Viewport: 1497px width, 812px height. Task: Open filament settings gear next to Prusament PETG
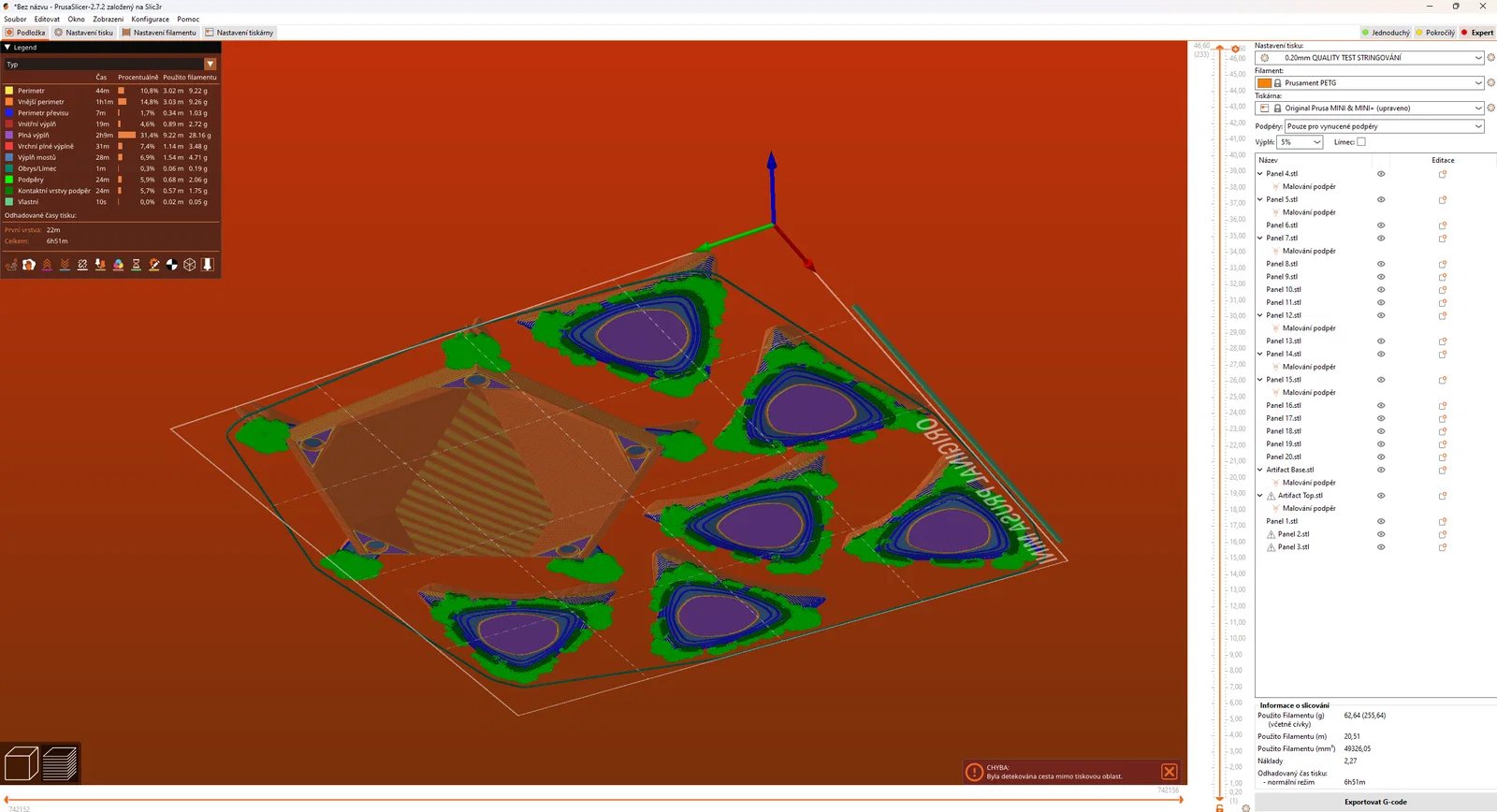tap(1490, 83)
